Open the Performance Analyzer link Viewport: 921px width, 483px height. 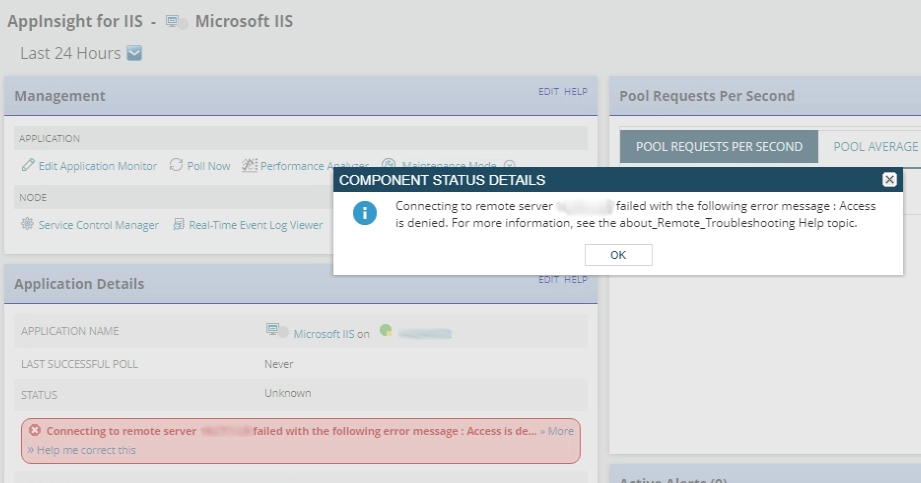pos(314,166)
